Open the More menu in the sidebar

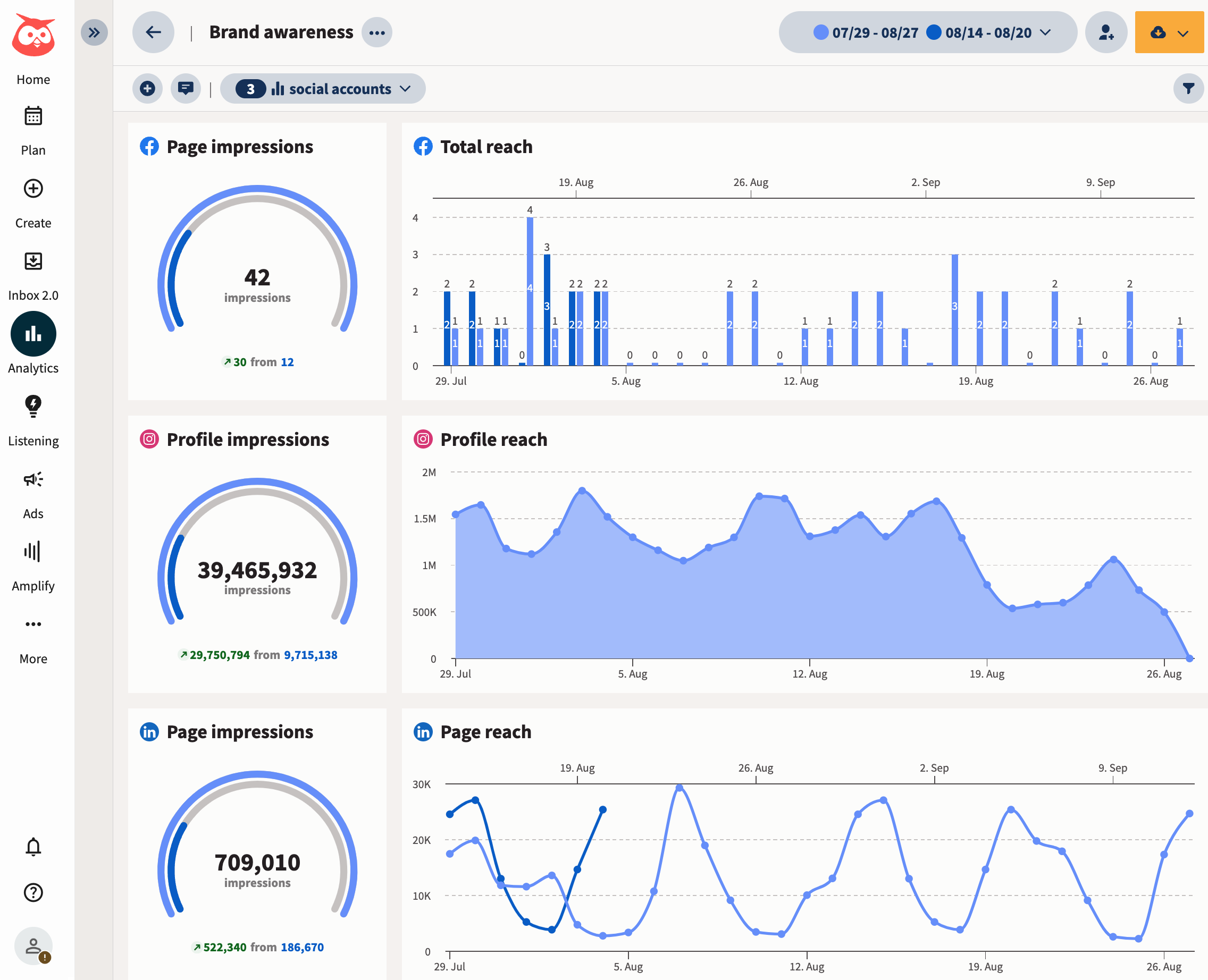coord(33,624)
